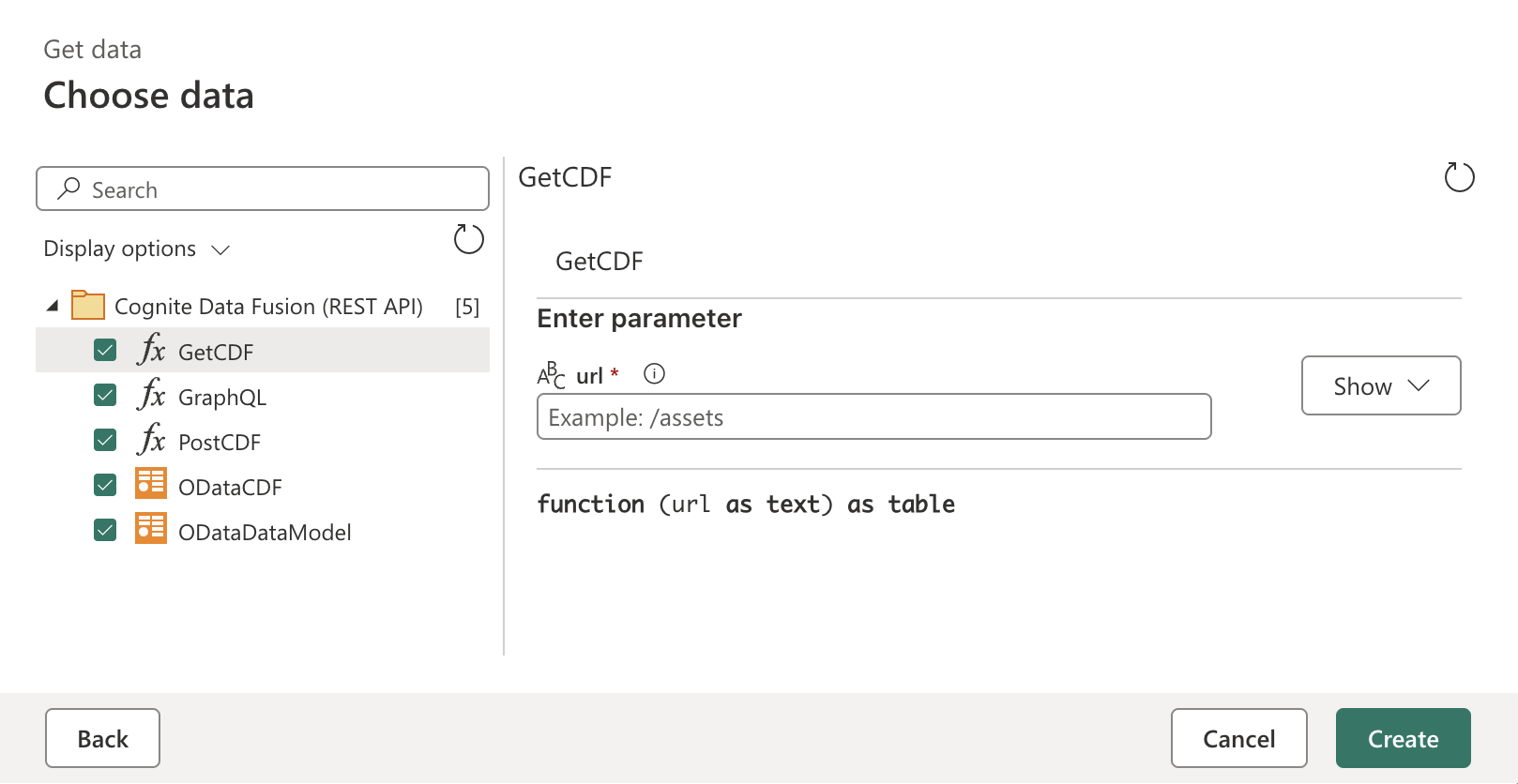Click the table icon beside ODataCDF
Image resolution: width=1518 pixels, height=784 pixels.
[150, 484]
